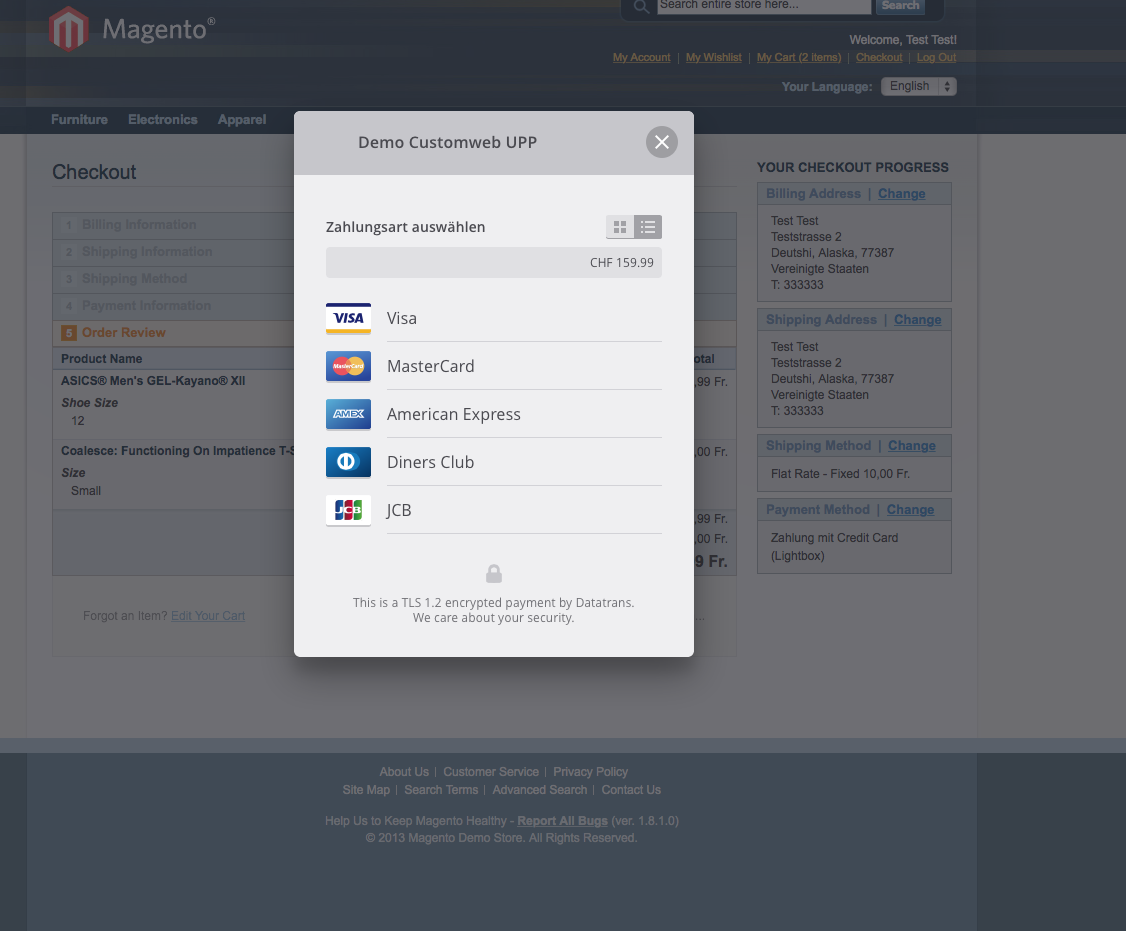Screen dimensions: 1126x931
Task: Open About Us footer link
Action: 404,772
